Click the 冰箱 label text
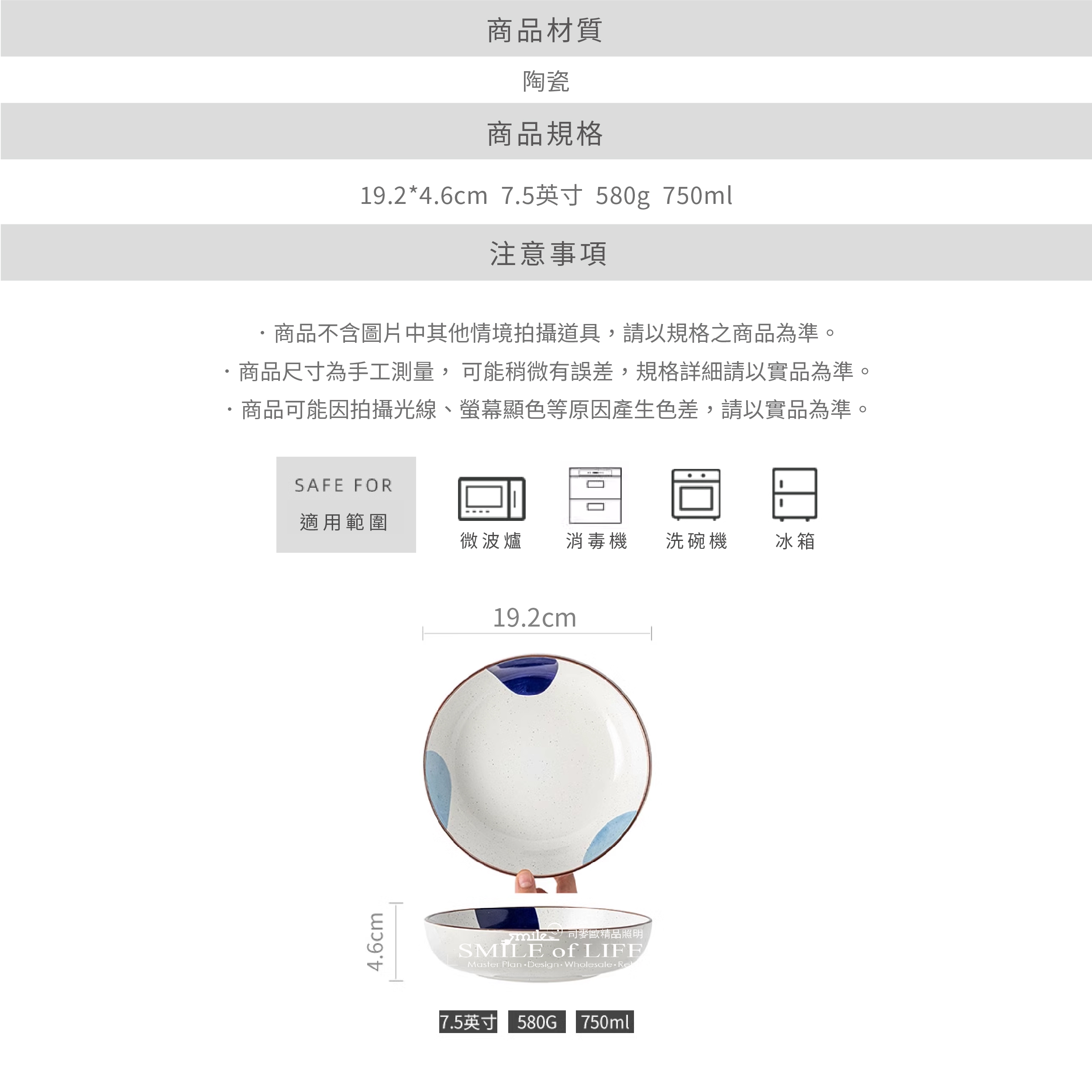This screenshot has height=1092, width=1092. pyautogui.click(x=795, y=541)
